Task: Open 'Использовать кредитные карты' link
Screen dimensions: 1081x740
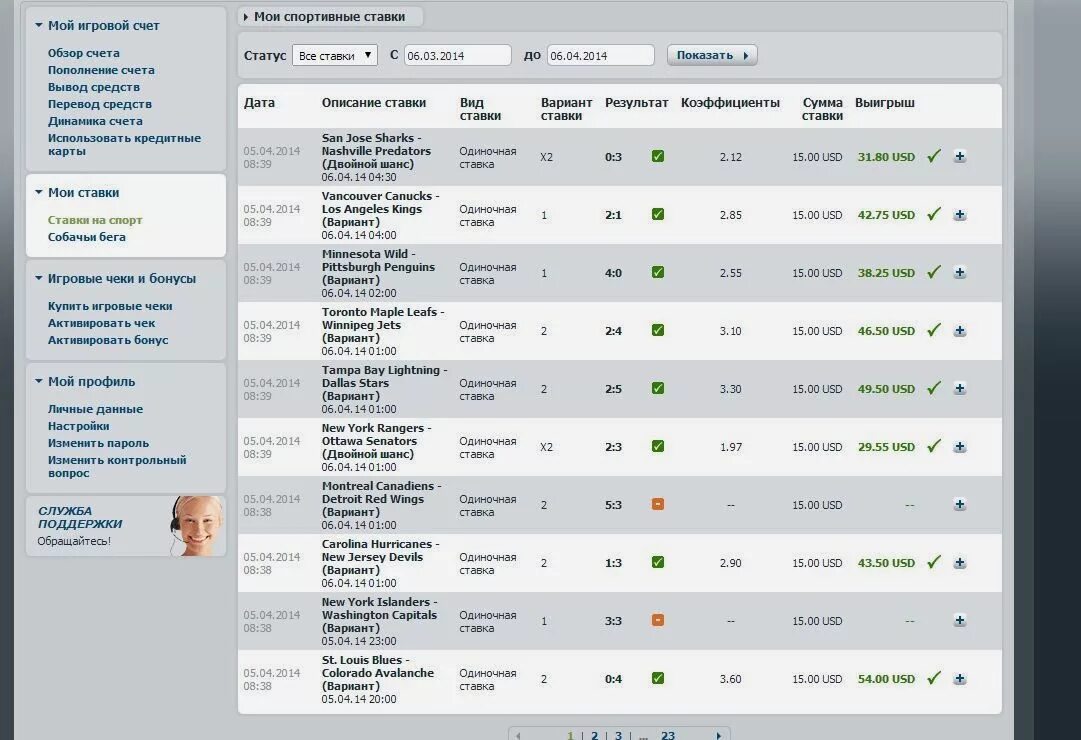Action: click(x=124, y=144)
